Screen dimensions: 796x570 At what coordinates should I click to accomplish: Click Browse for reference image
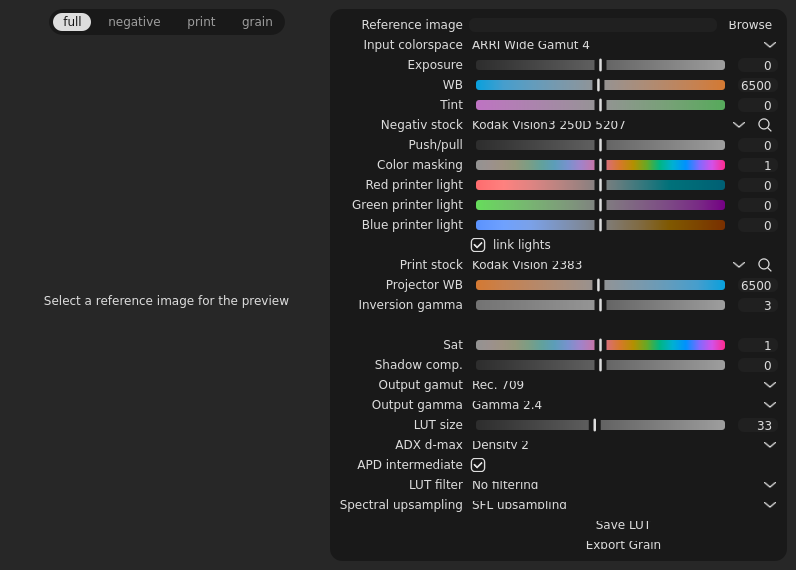750,25
